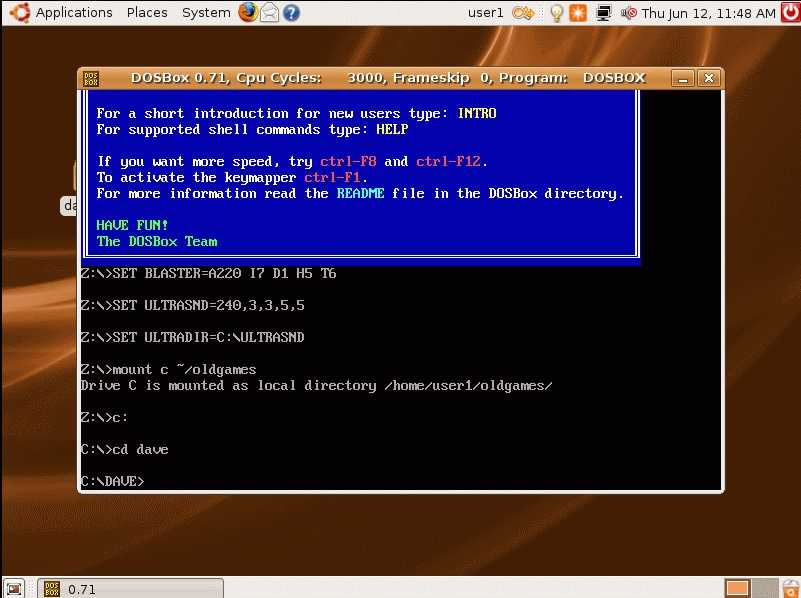Open the Applications menu
The image size is (801, 598).
[74, 12]
